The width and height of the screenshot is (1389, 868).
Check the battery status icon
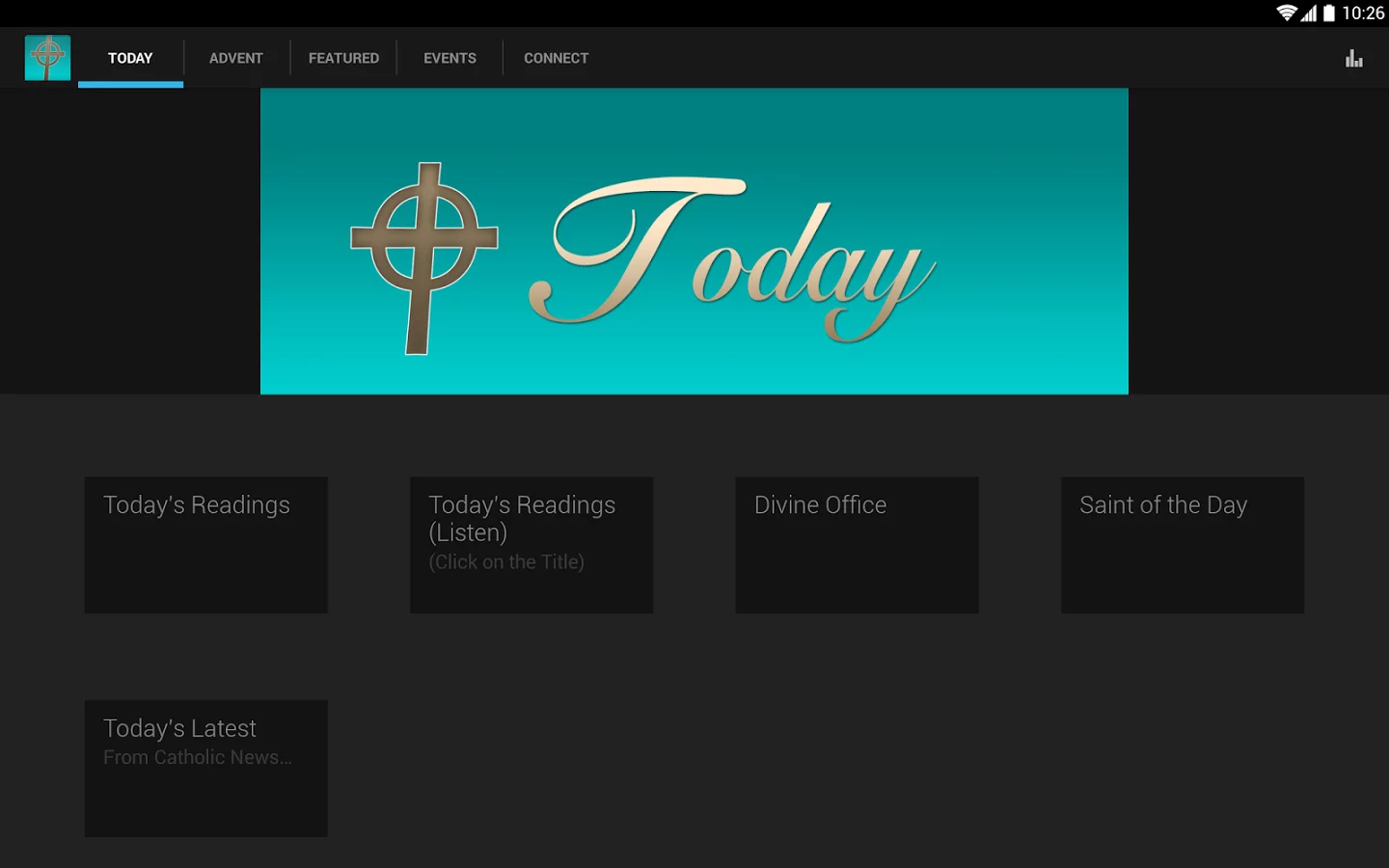click(x=1329, y=13)
